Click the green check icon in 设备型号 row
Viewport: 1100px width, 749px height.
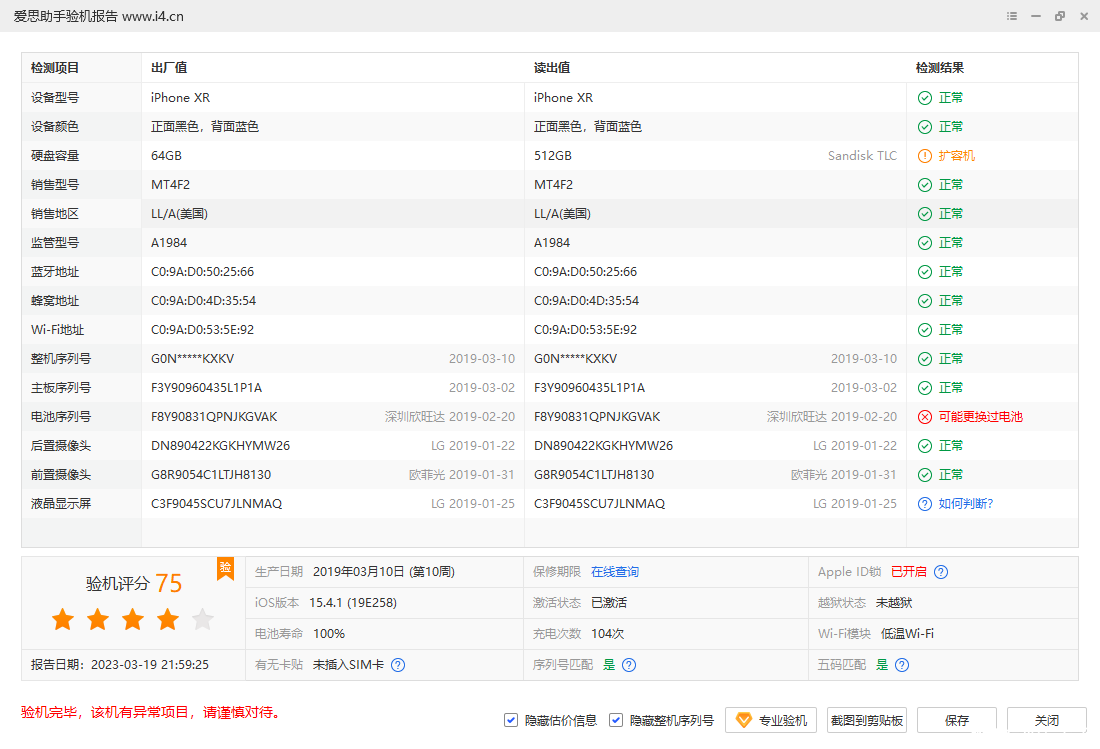pyautogui.click(x=925, y=98)
